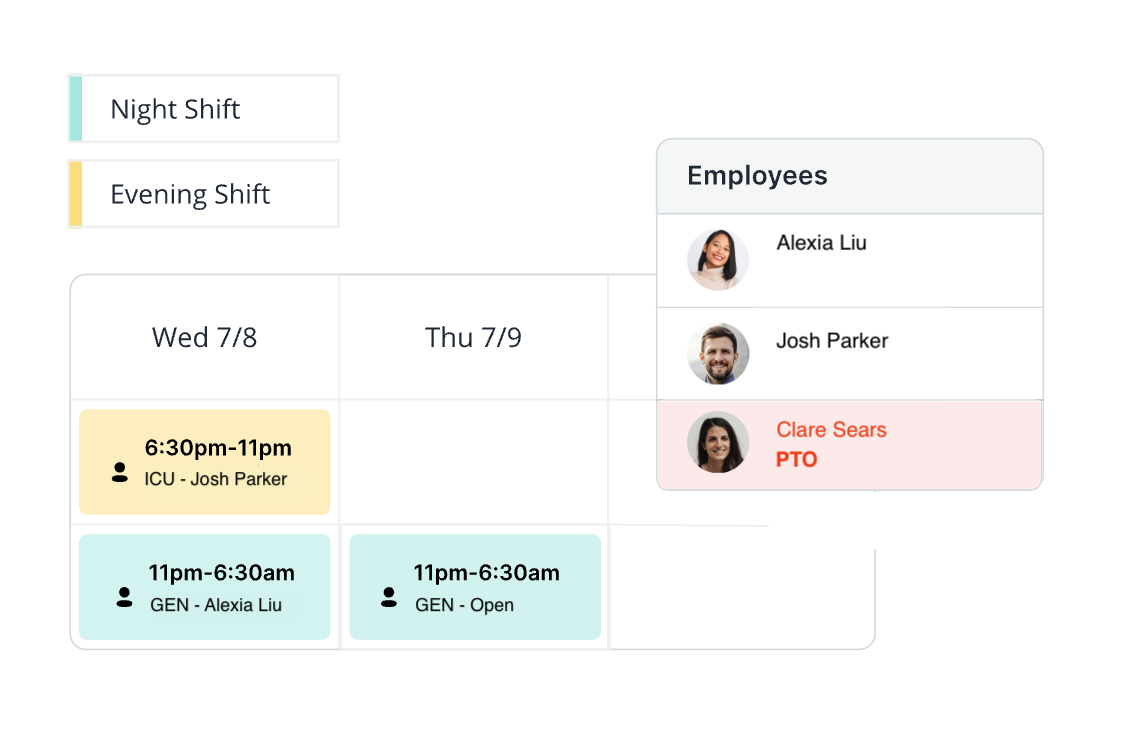Click person icon on Josh Parker ICU shift
1144x744 pixels.
tap(120, 472)
